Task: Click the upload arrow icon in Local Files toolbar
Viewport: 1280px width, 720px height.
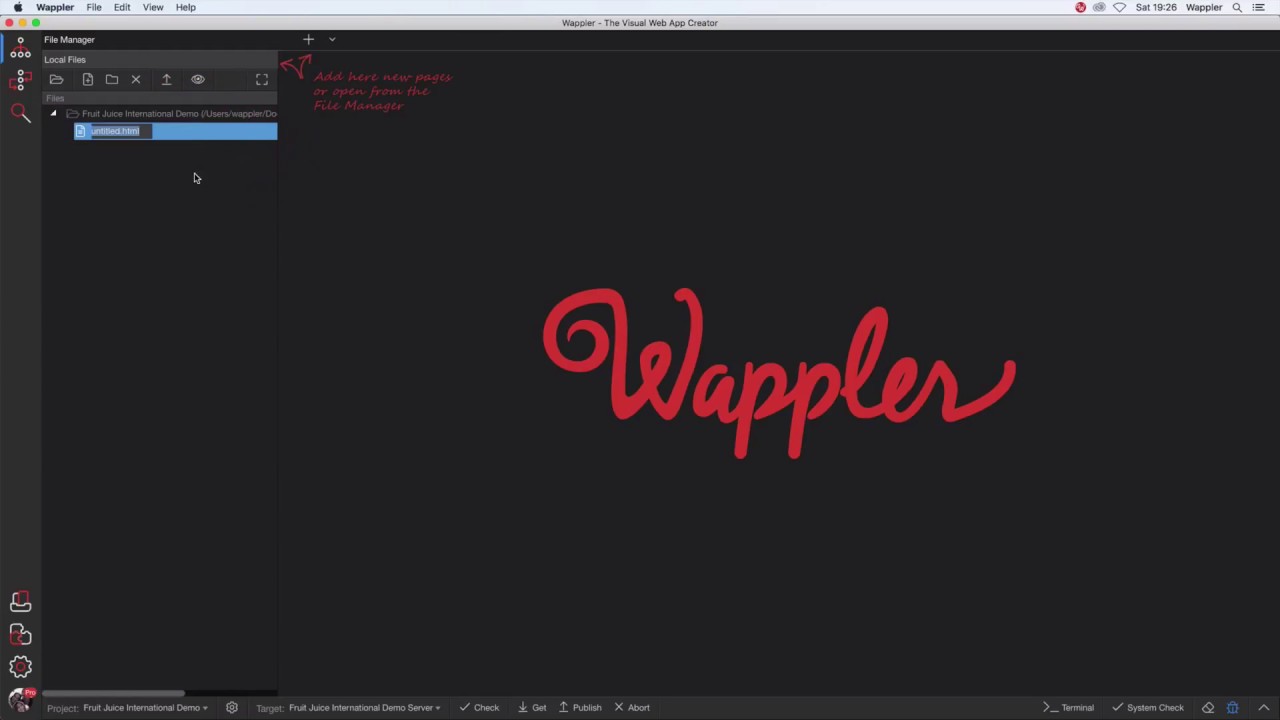Action: point(167,80)
